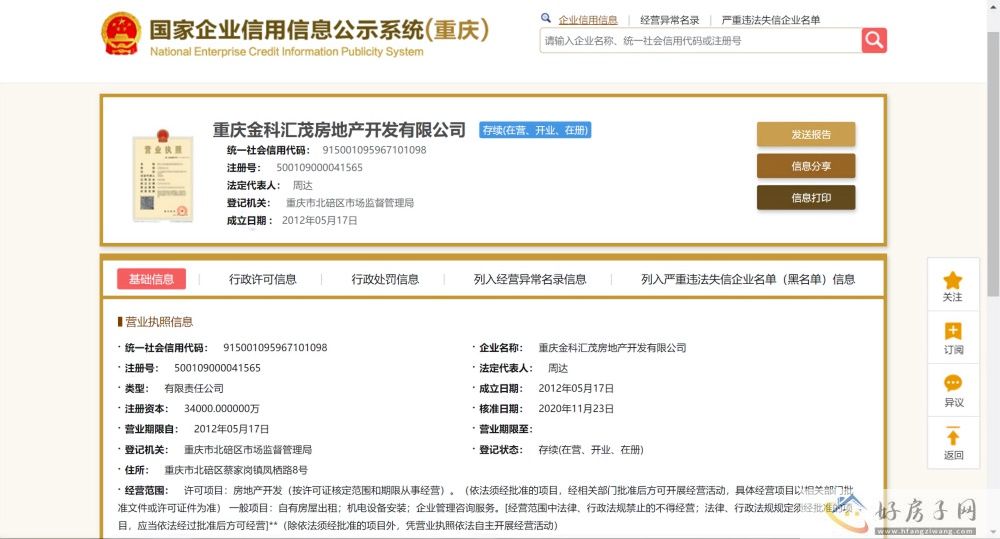
Task: Click the 信息分享 button
Action: [x=806, y=166]
